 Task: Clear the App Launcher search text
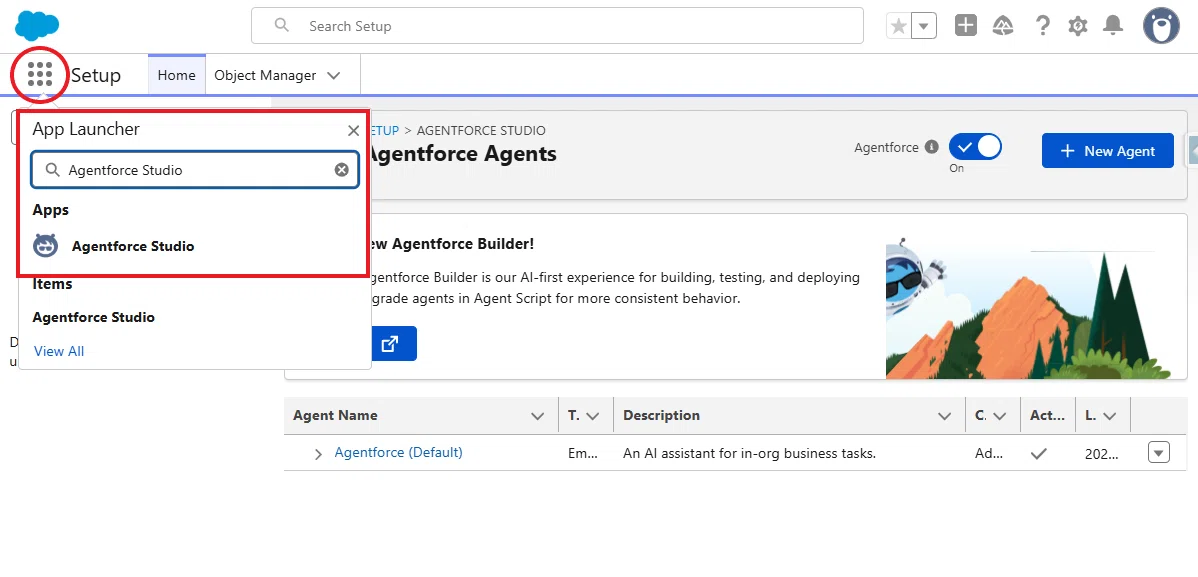(342, 170)
